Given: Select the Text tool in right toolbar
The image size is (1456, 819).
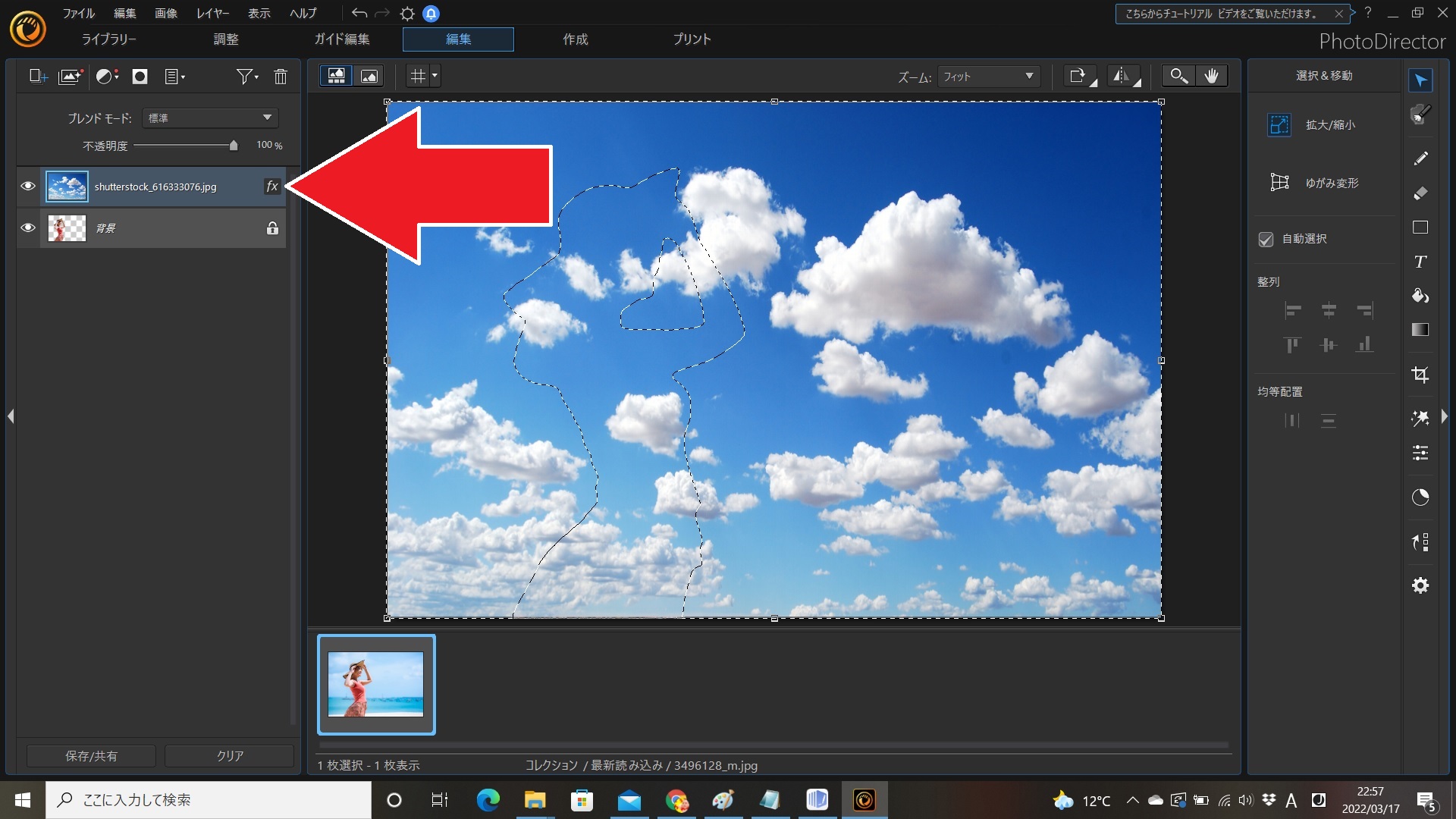Looking at the screenshot, I should [1420, 262].
